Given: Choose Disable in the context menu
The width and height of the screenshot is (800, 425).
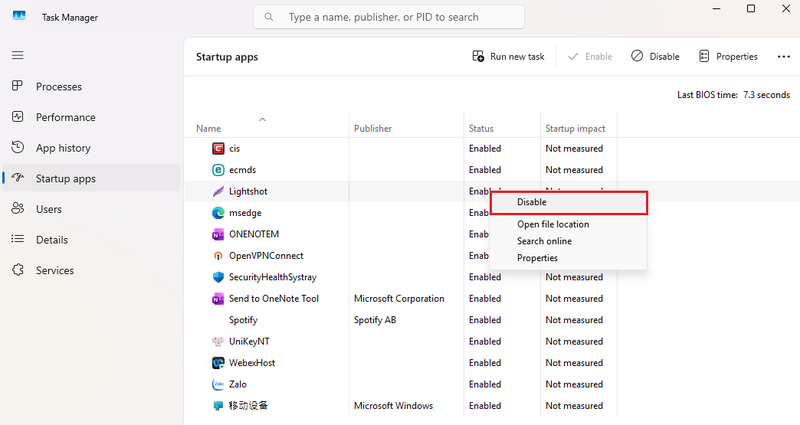Looking at the screenshot, I should (569, 203).
